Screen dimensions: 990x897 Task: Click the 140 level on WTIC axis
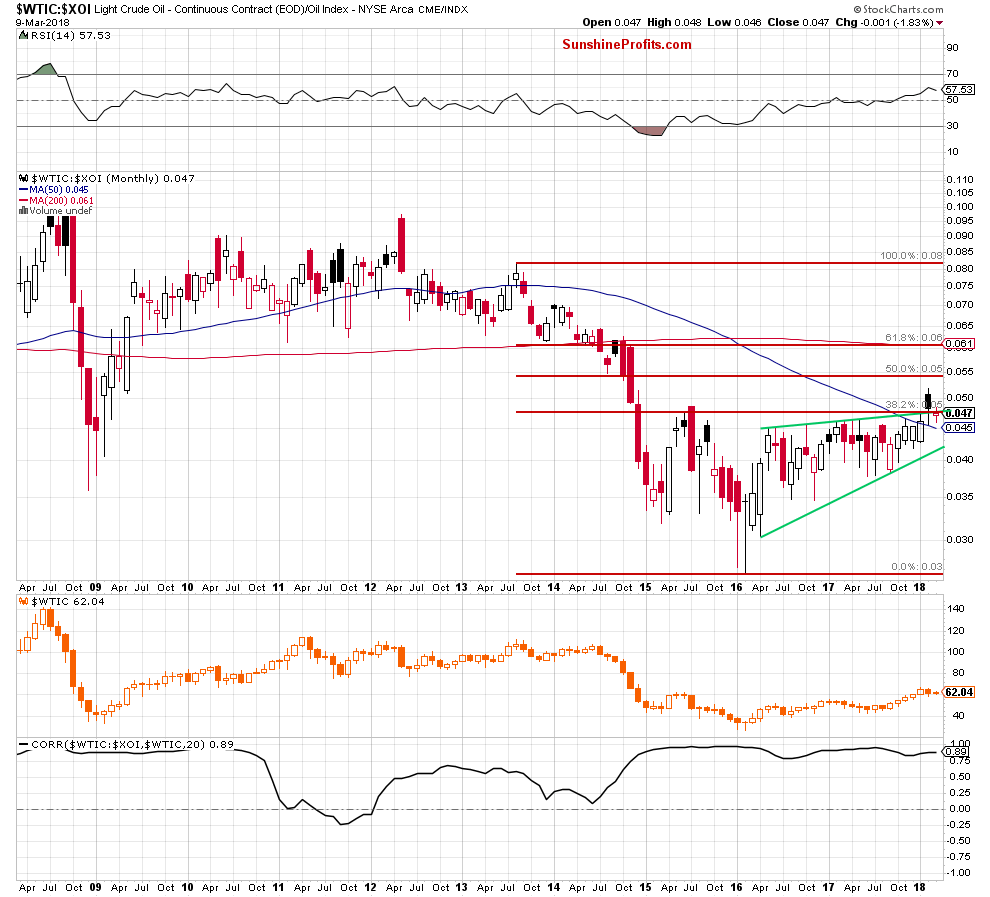(x=956, y=609)
